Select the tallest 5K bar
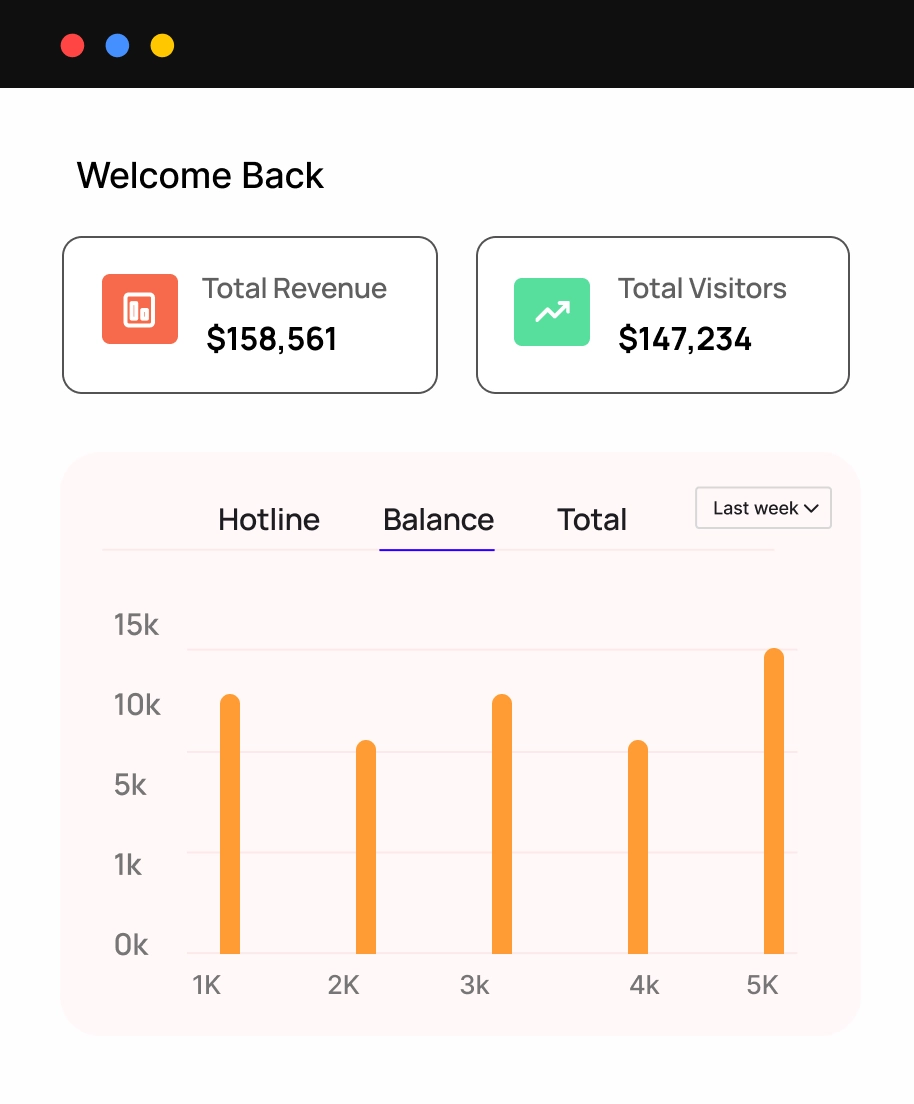 coord(774,801)
